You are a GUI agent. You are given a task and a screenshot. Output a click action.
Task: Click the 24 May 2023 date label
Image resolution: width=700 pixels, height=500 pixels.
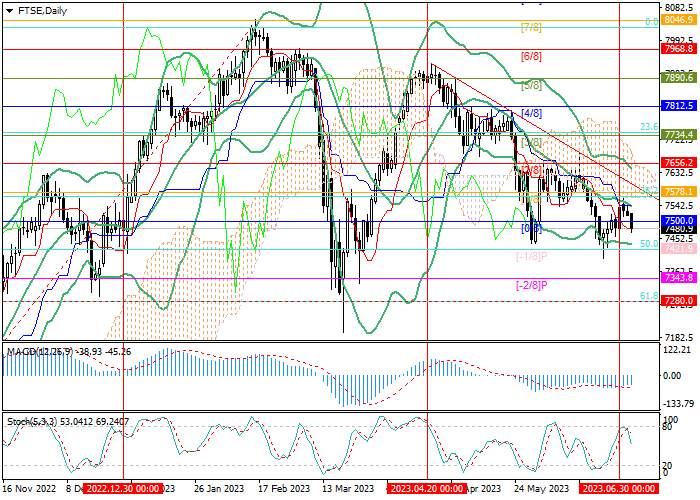[x=541, y=488]
